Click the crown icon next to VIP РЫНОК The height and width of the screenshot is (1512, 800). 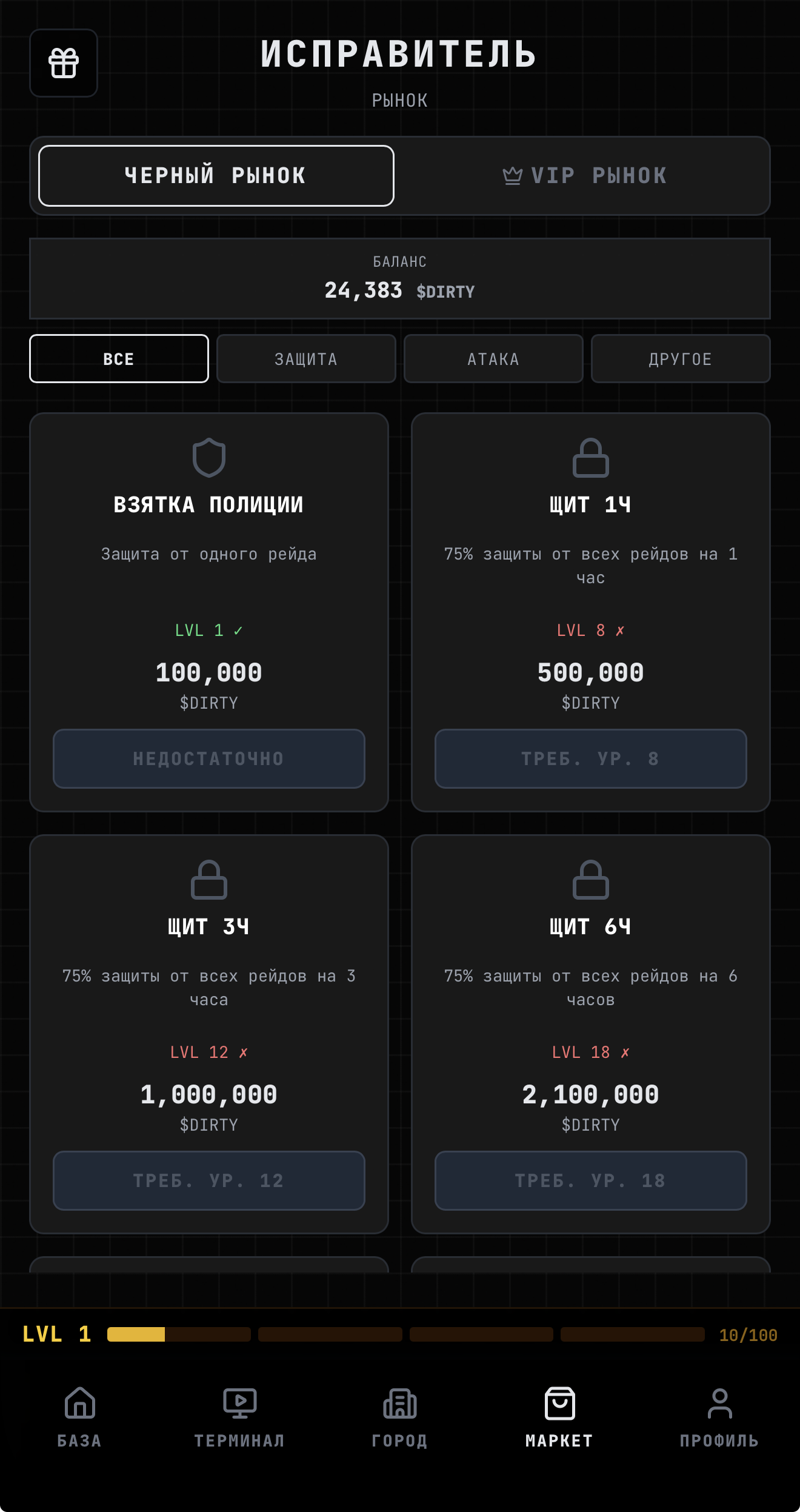coord(512,175)
